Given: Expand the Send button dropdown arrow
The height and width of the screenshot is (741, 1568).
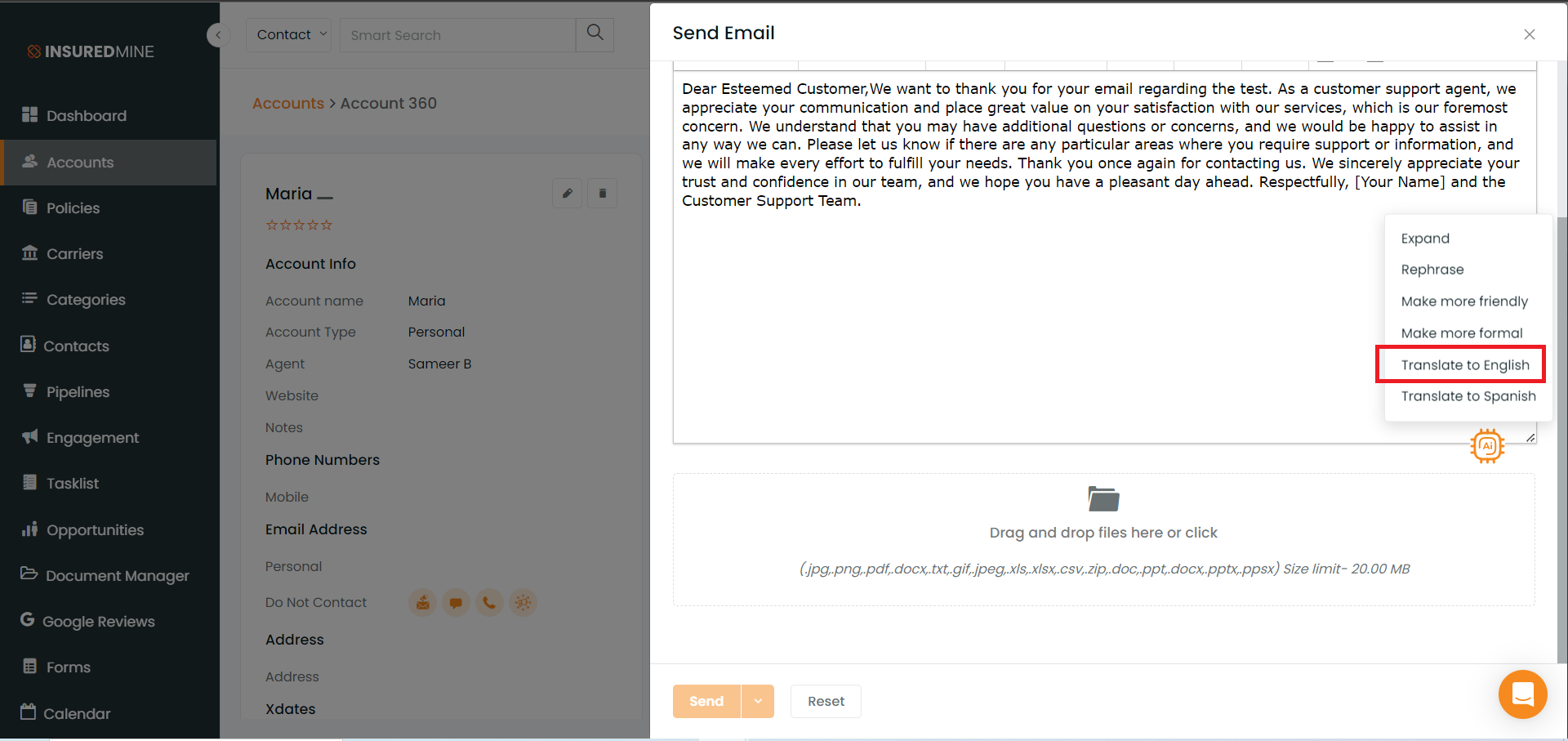Looking at the screenshot, I should coord(758,701).
